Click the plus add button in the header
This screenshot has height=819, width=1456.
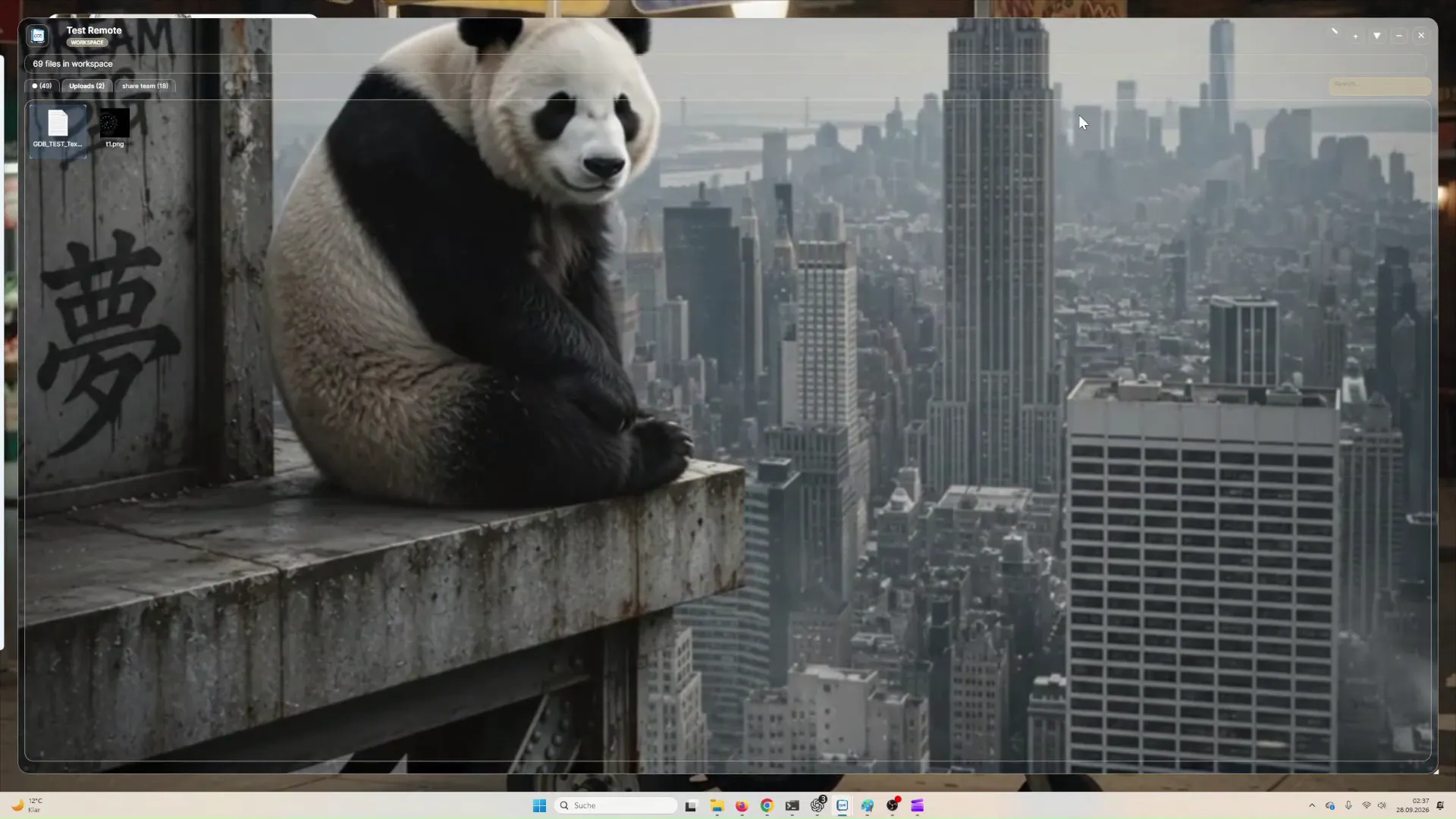1355,36
